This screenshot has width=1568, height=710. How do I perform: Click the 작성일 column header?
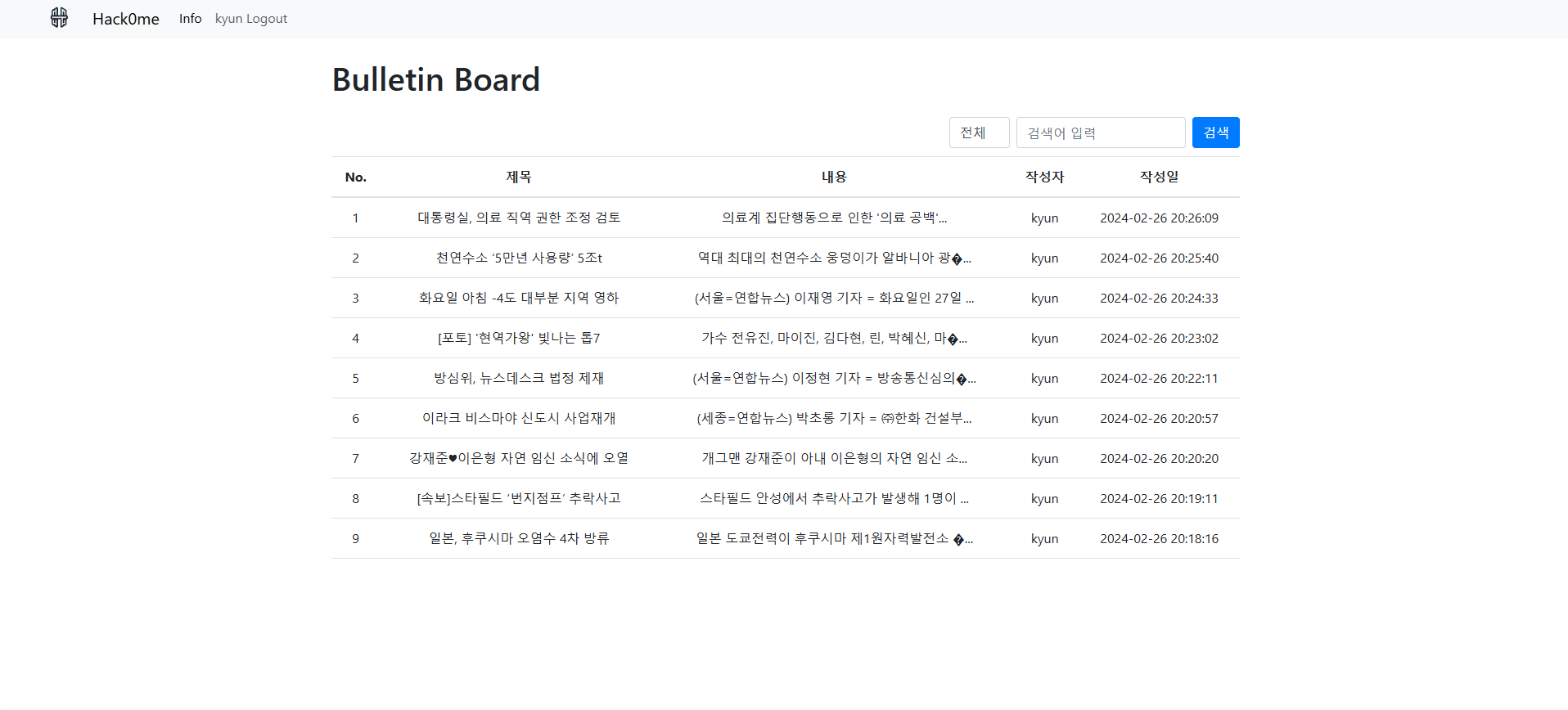1159,177
